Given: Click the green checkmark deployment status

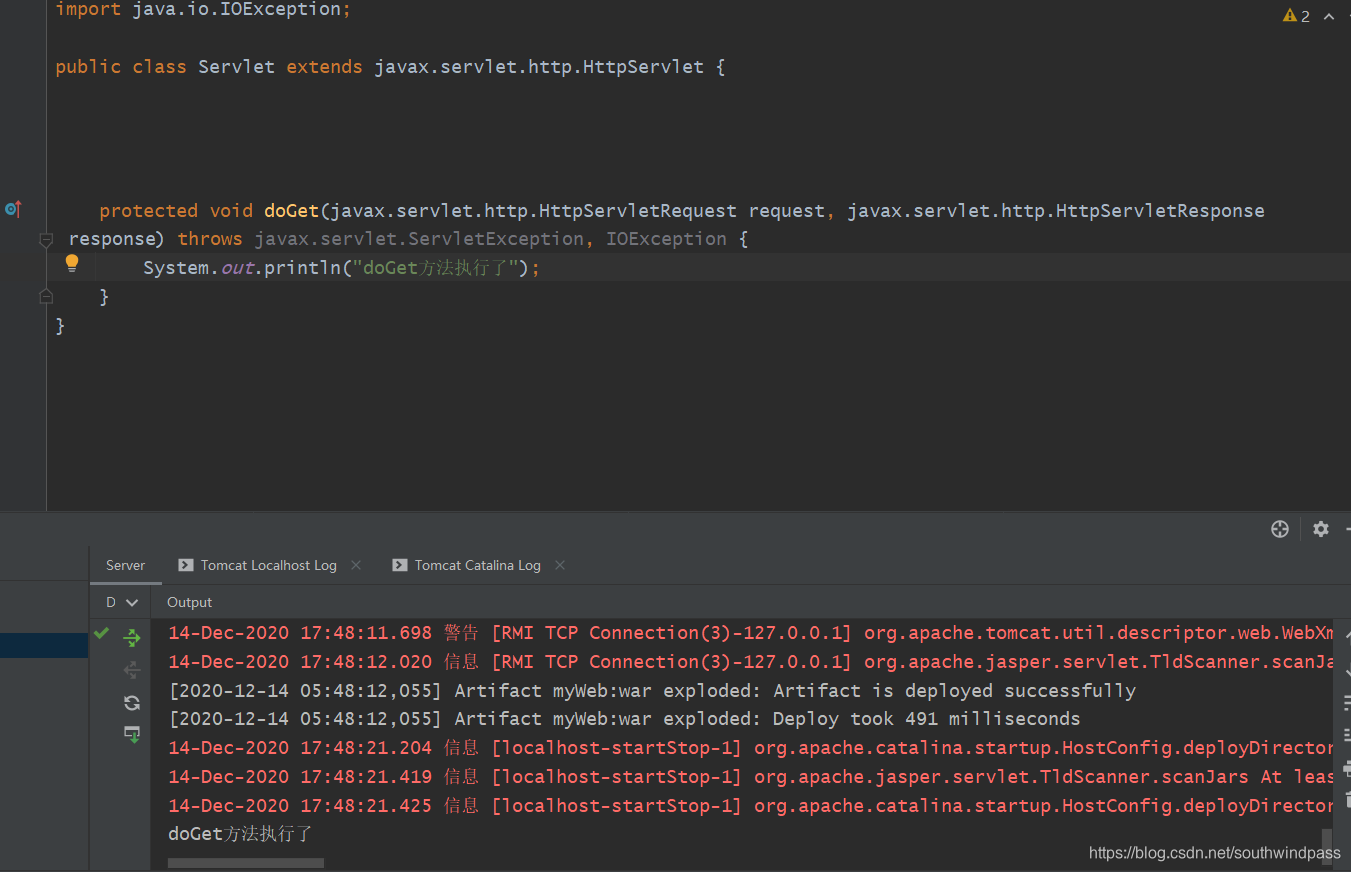Looking at the screenshot, I should pos(102,633).
